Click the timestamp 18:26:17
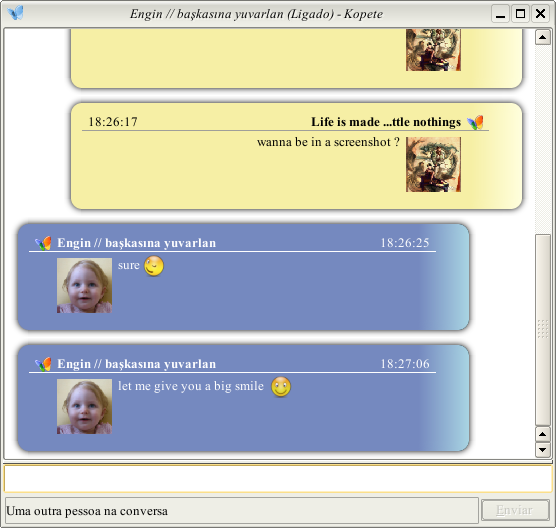 tap(113, 122)
